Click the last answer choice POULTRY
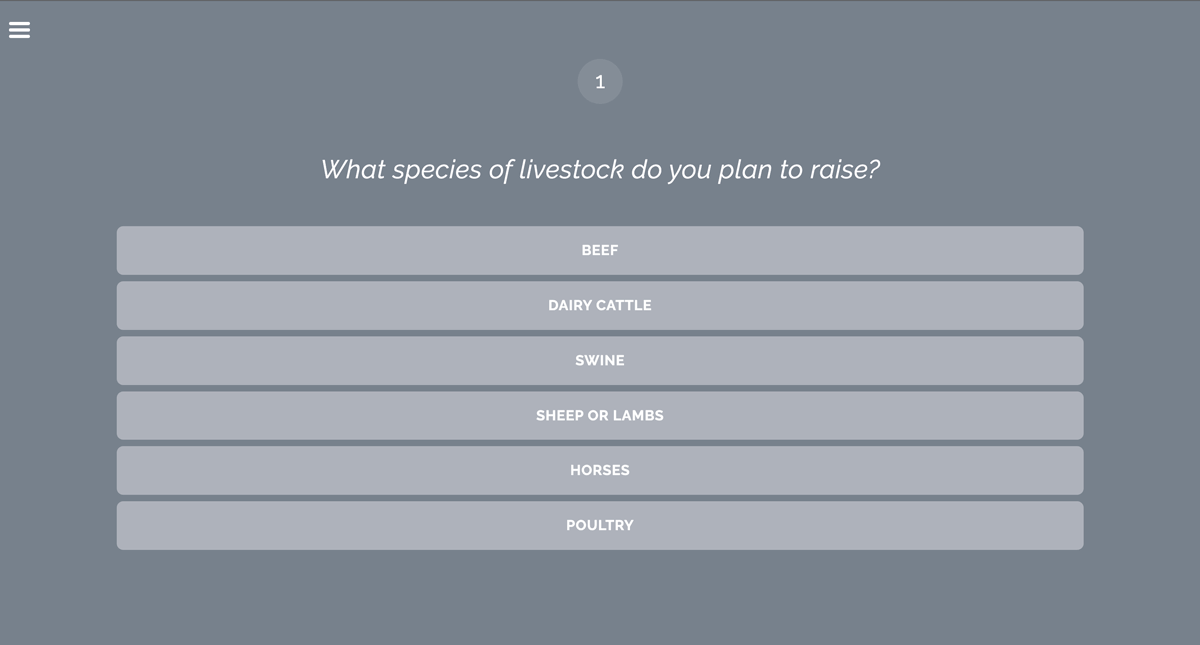This screenshot has width=1200, height=645. click(600, 525)
